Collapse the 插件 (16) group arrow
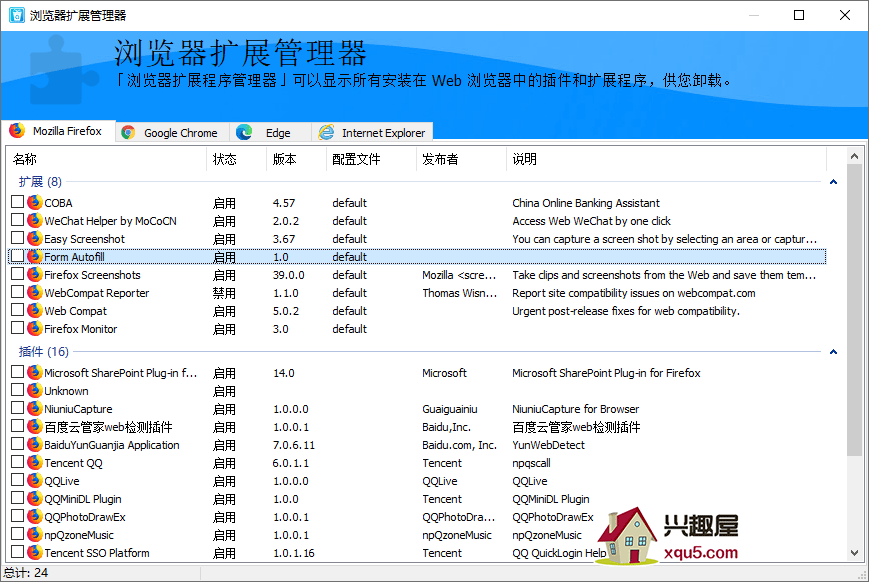 tap(833, 351)
